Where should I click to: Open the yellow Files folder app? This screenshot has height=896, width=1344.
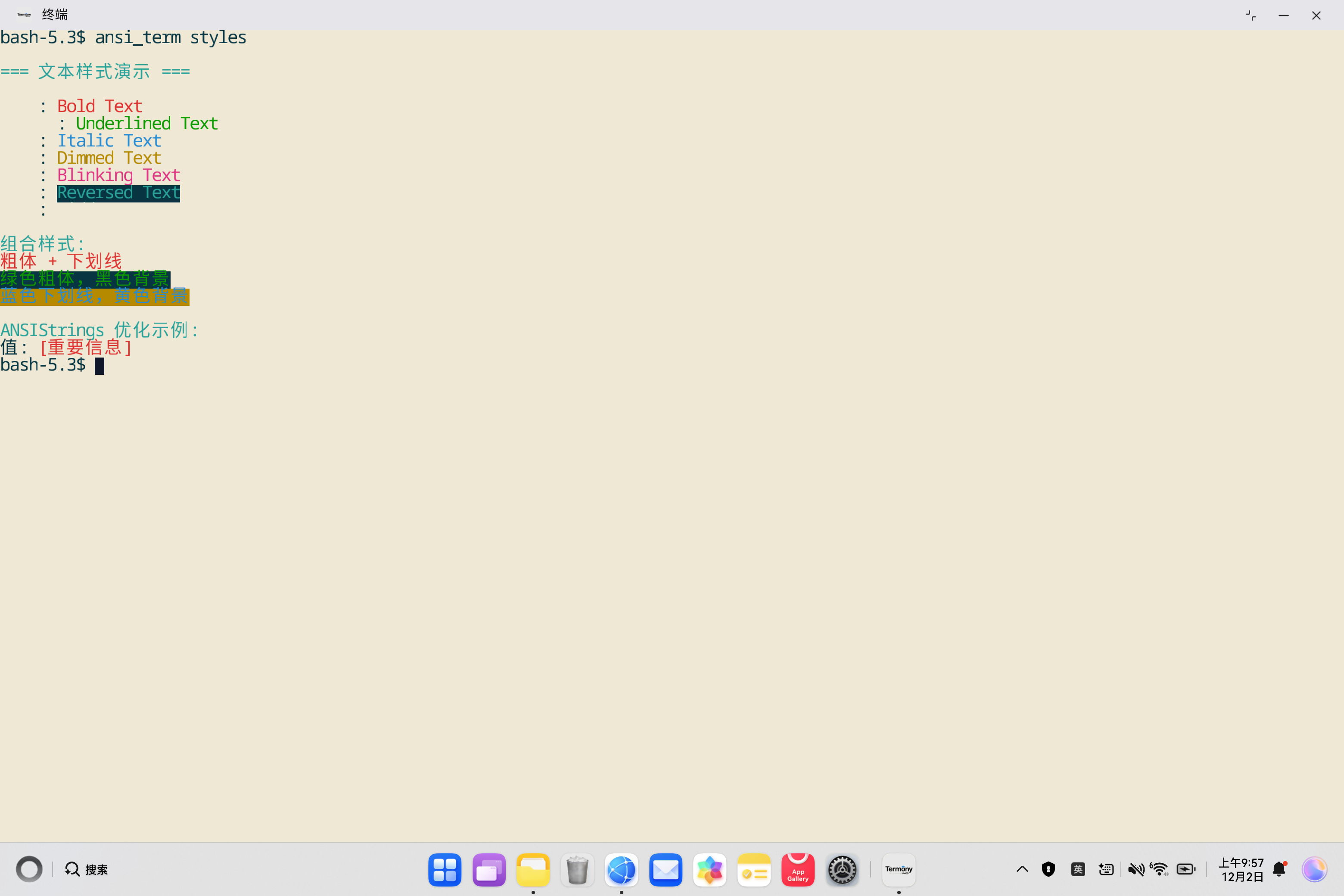533,870
